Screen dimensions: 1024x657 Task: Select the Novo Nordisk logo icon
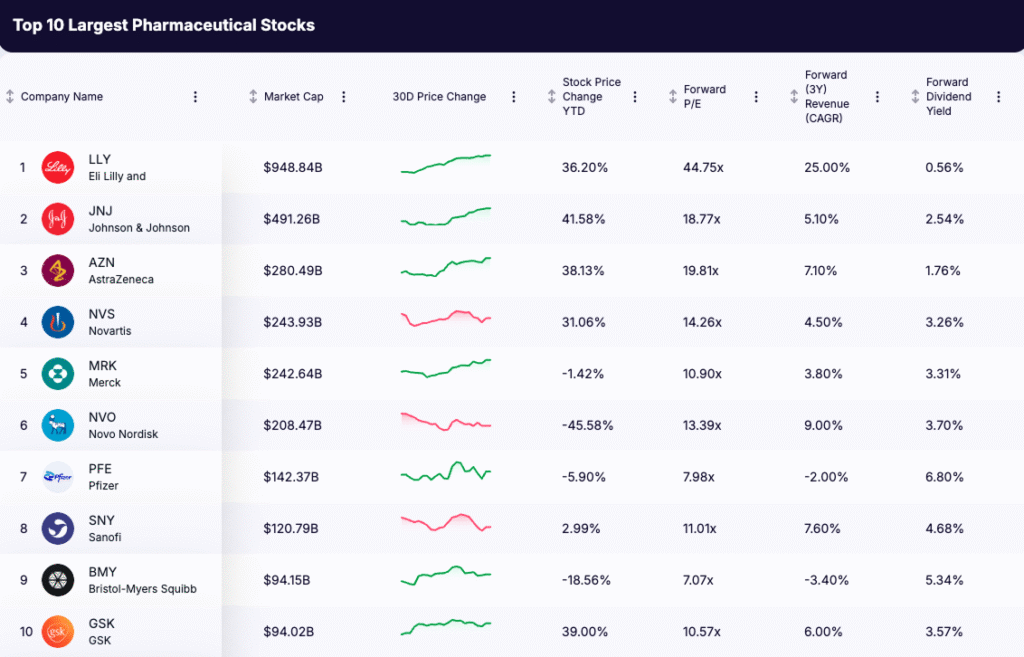(57, 425)
